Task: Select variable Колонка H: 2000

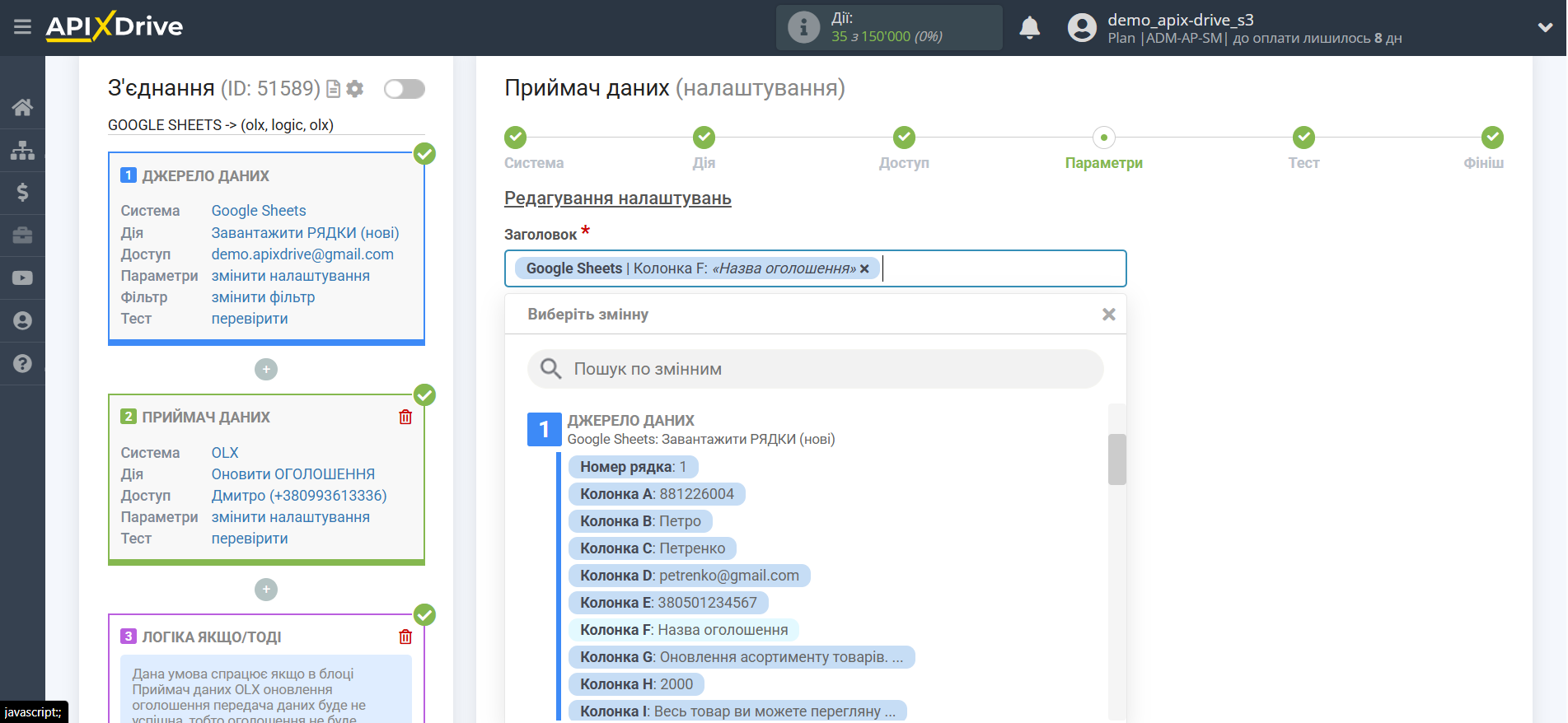Action: click(x=636, y=684)
